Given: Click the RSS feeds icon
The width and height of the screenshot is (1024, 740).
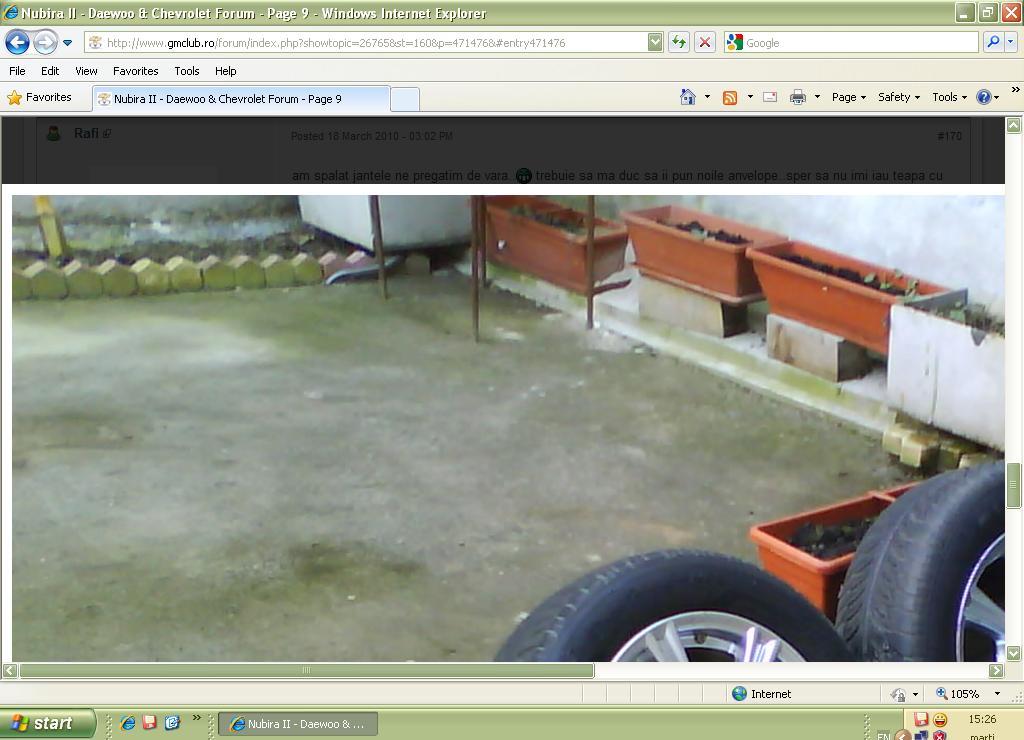Looking at the screenshot, I should 730,97.
